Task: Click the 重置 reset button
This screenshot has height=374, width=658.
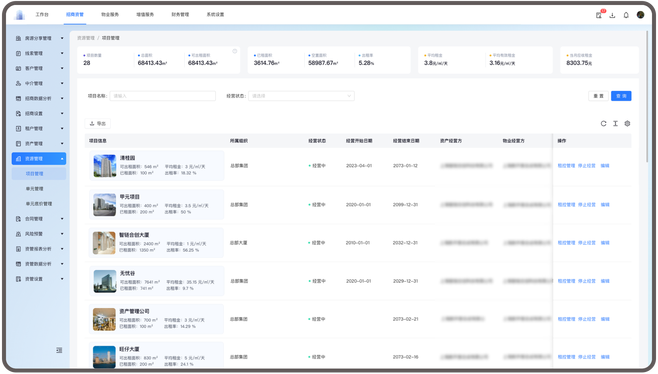Action: pos(598,96)
